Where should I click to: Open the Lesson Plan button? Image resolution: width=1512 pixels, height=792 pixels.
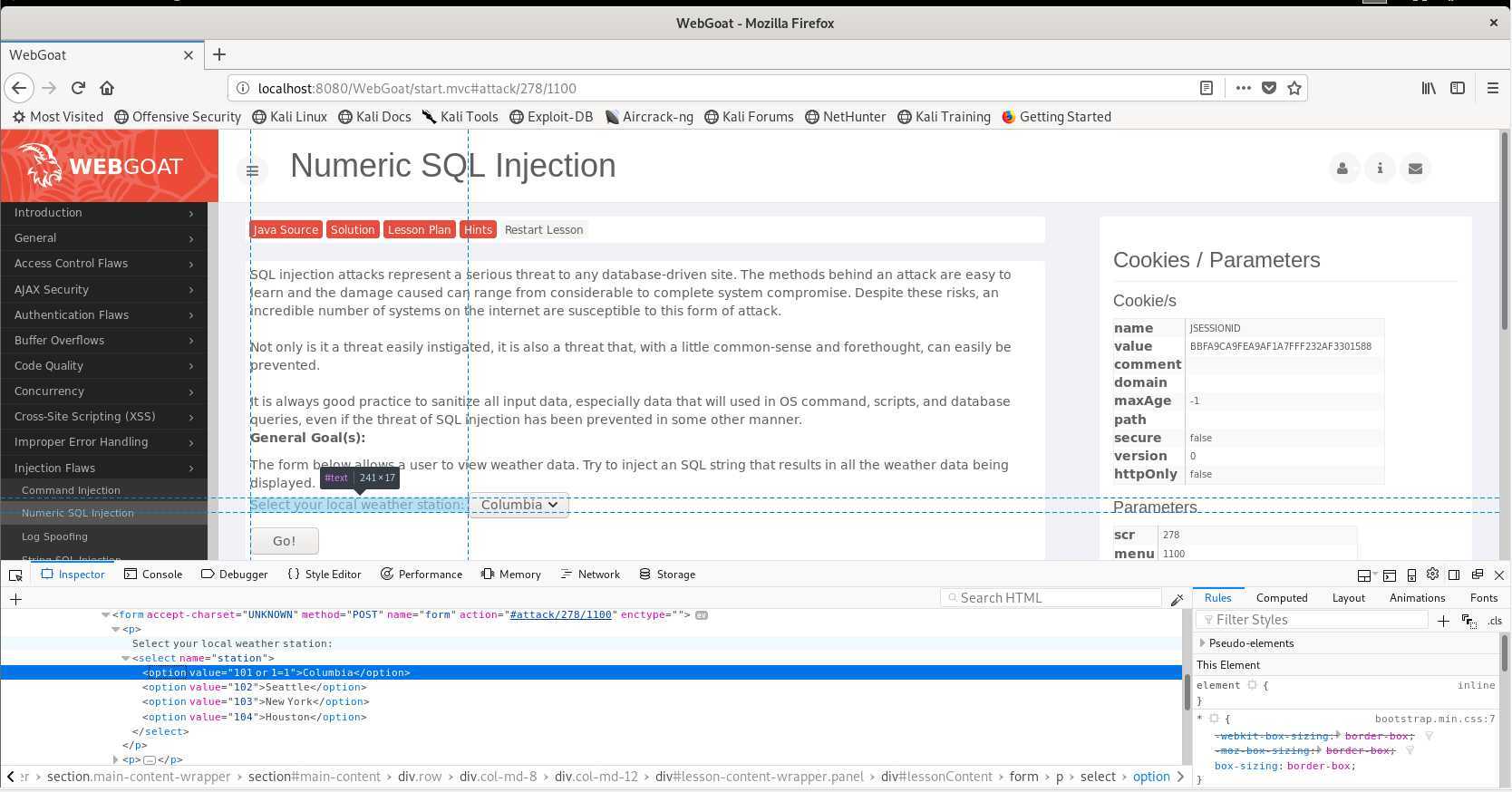pyautogui.click(x=419, y=230)
